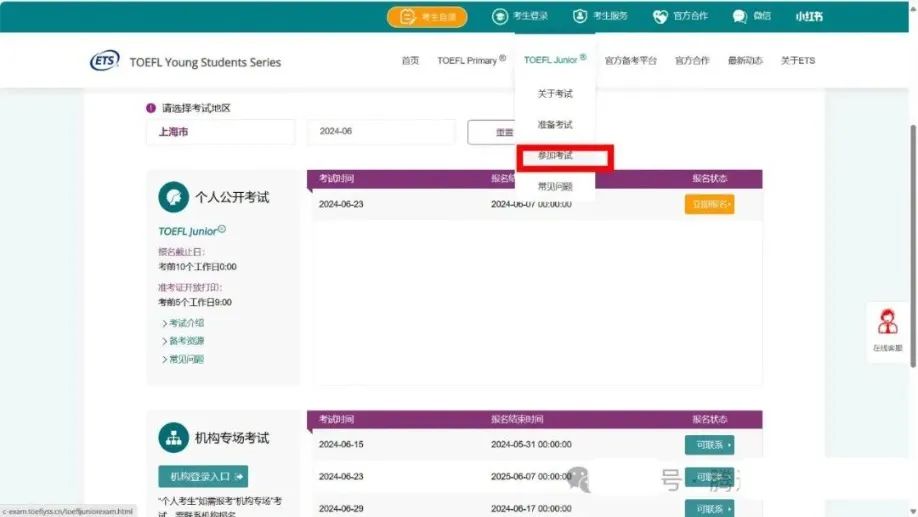918x517 pixels.
Task: Click the TOEFL Junior label in sidebar
Action: pyautogui.click(x=191, y=231)
